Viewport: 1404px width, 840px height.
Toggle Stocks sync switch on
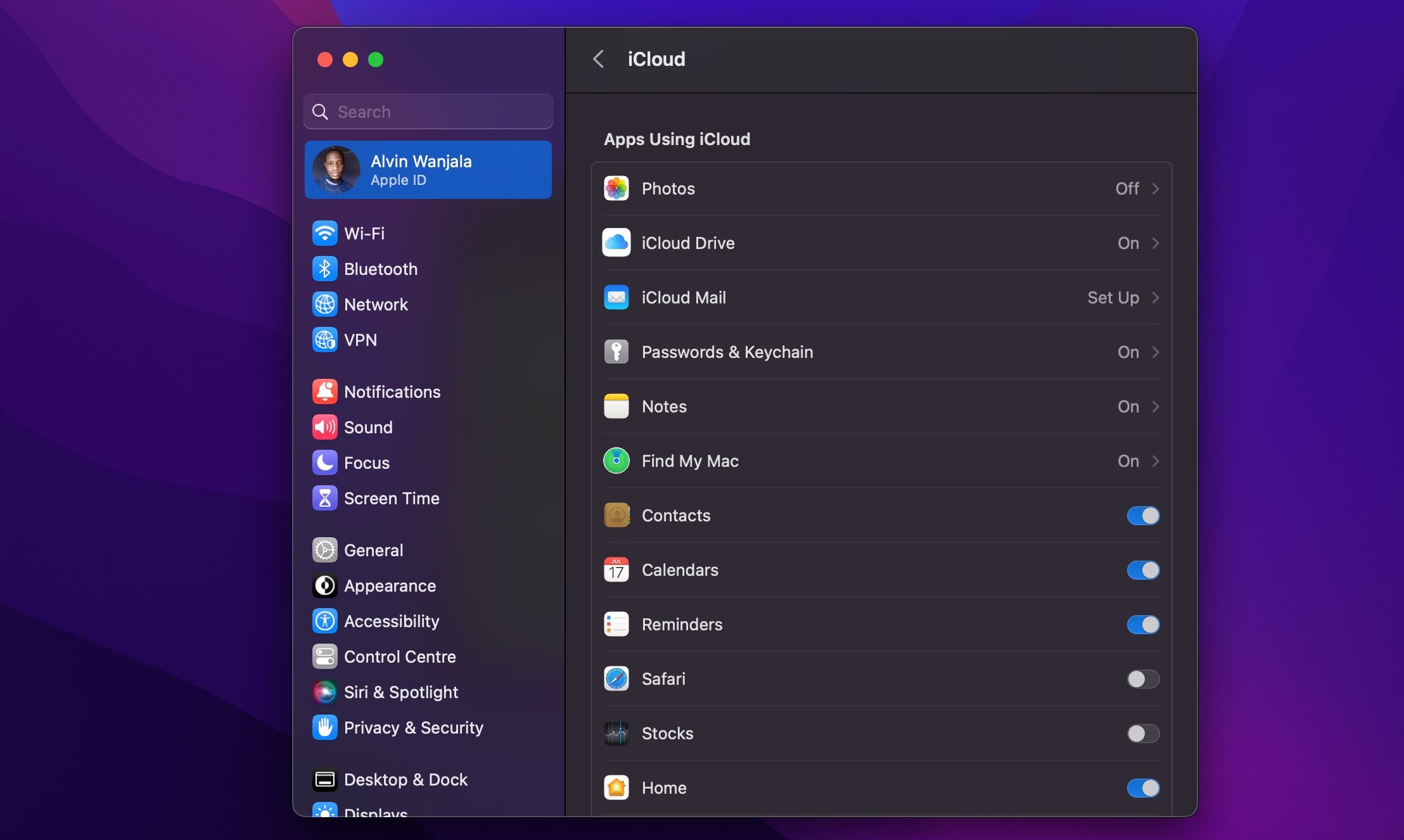point(1143,734)
